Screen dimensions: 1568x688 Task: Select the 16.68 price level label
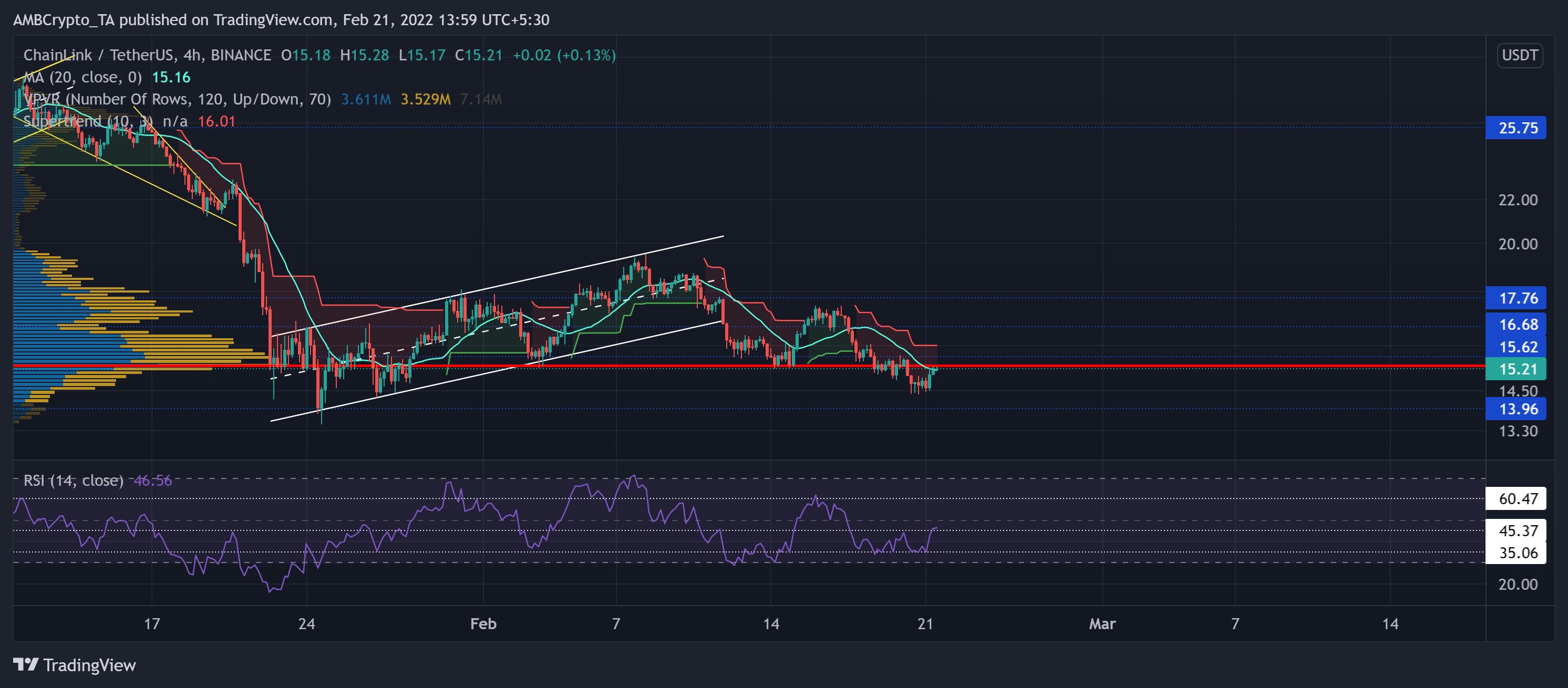(1515, 324)
